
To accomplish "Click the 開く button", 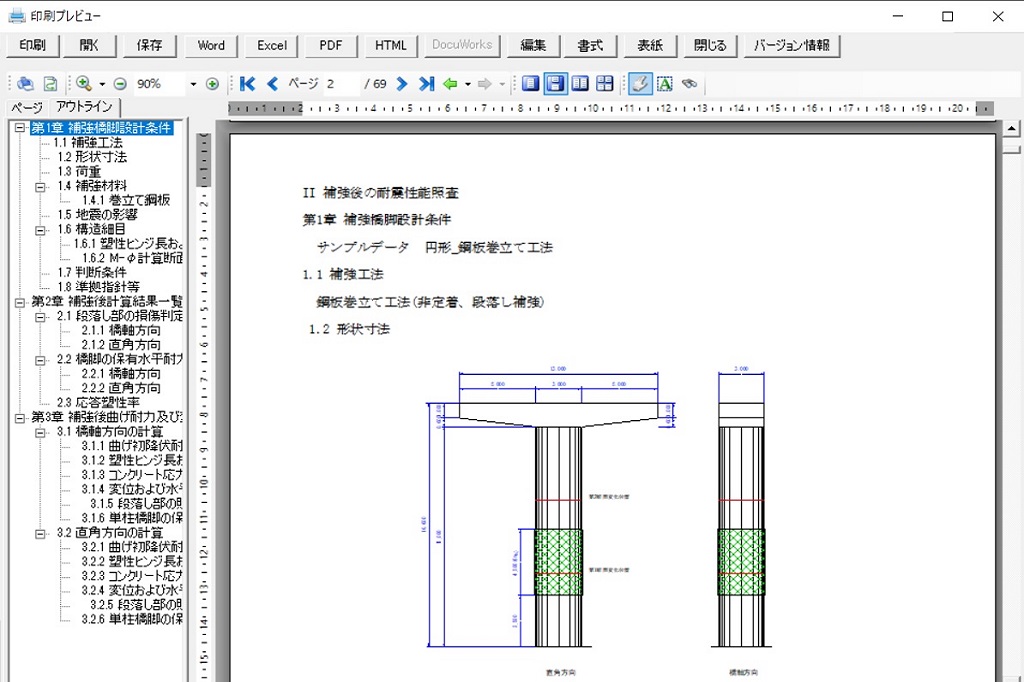I will [89, 45].
